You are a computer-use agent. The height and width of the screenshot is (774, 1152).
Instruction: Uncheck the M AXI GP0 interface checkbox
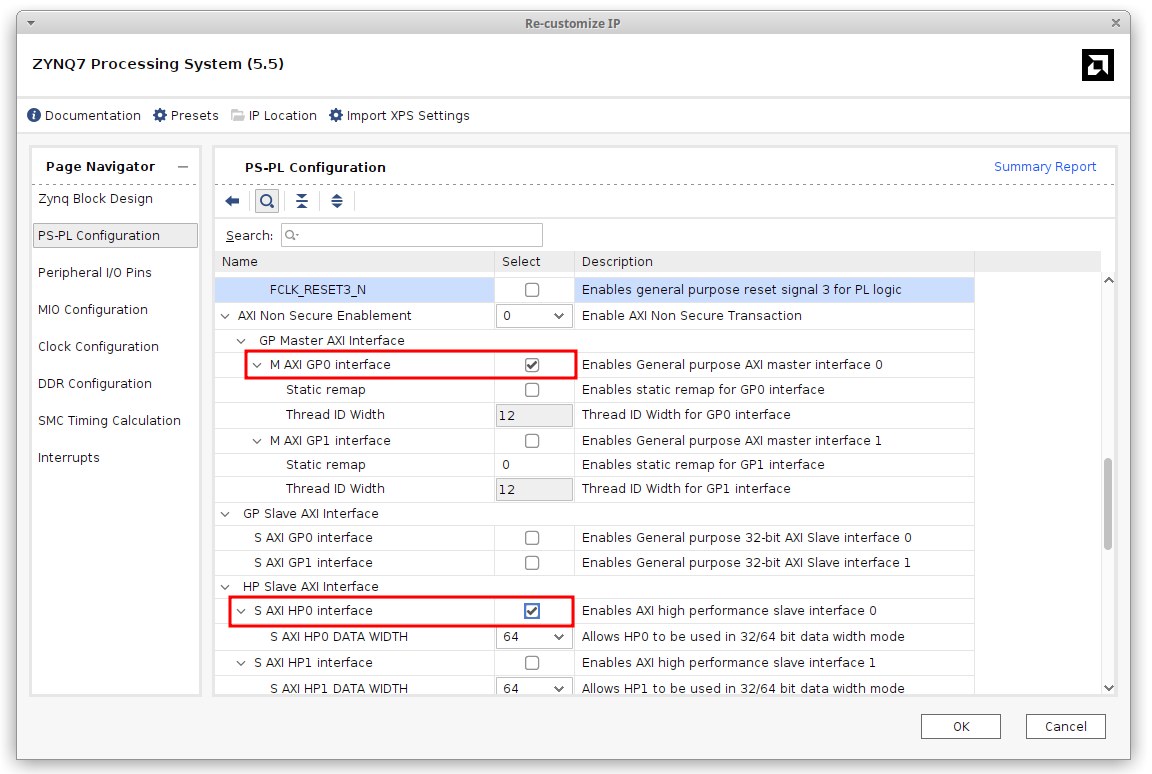532,365
